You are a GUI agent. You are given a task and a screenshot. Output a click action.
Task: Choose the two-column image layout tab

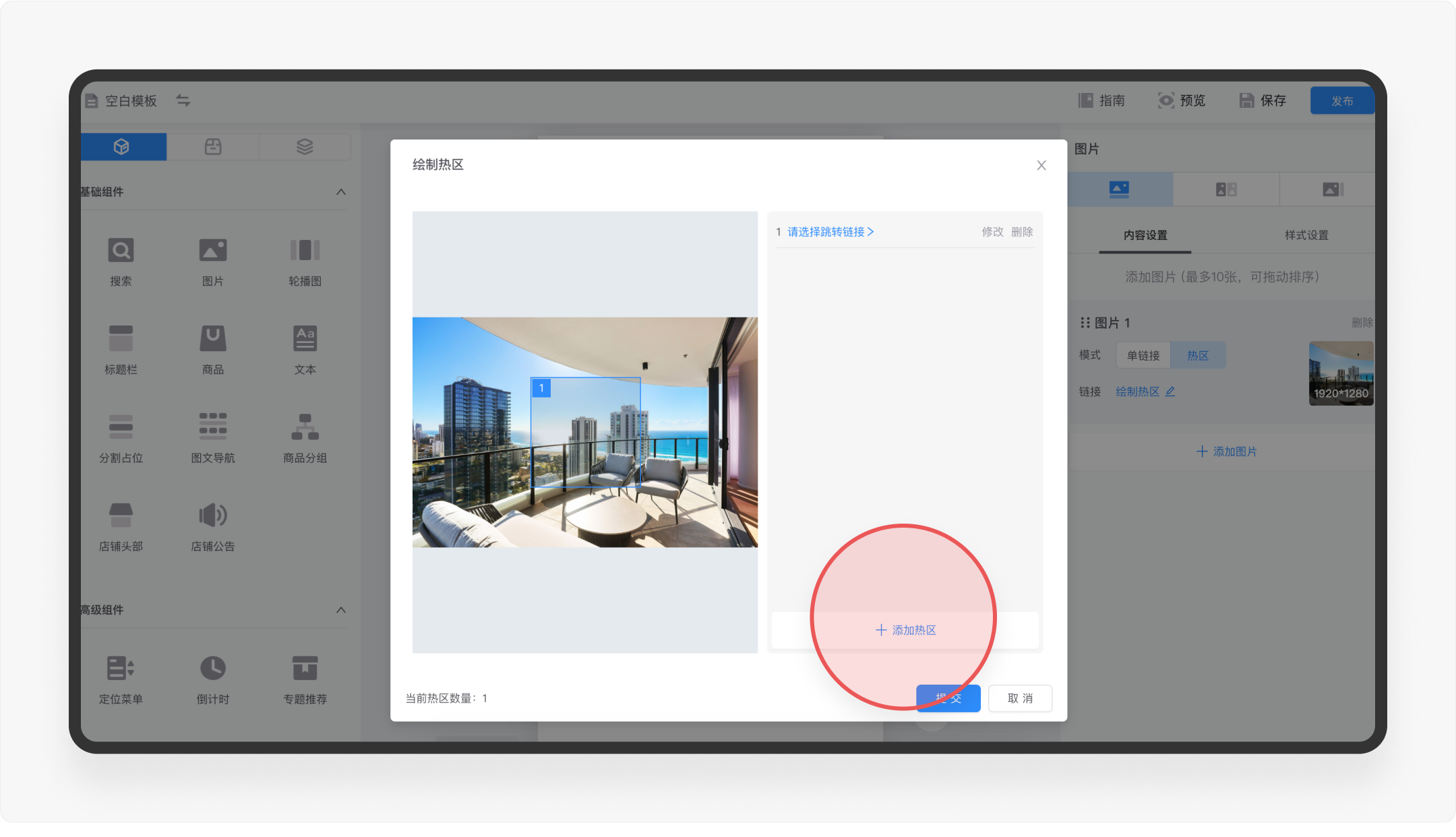(1226, 189)
